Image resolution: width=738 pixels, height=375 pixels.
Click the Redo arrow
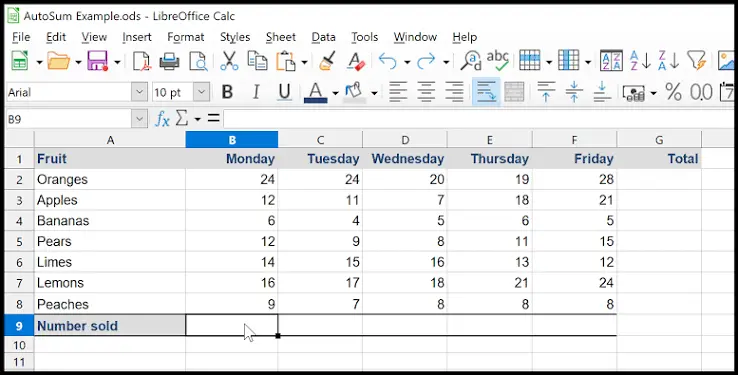pos(426,61)
